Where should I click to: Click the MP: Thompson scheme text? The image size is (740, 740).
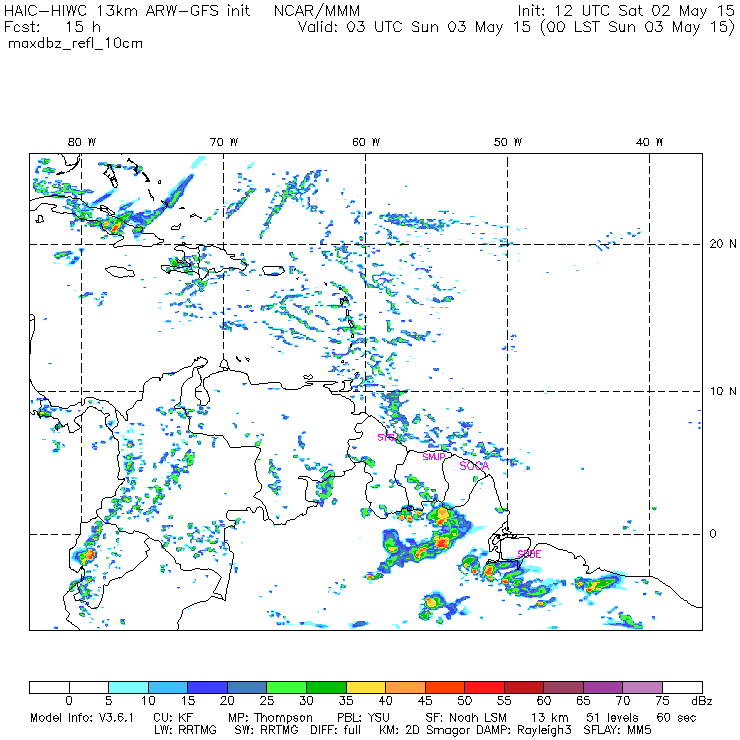270,718
